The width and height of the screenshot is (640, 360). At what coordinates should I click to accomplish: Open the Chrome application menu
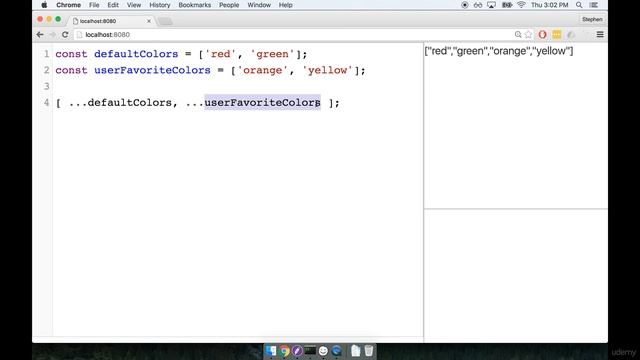[68, 5]
